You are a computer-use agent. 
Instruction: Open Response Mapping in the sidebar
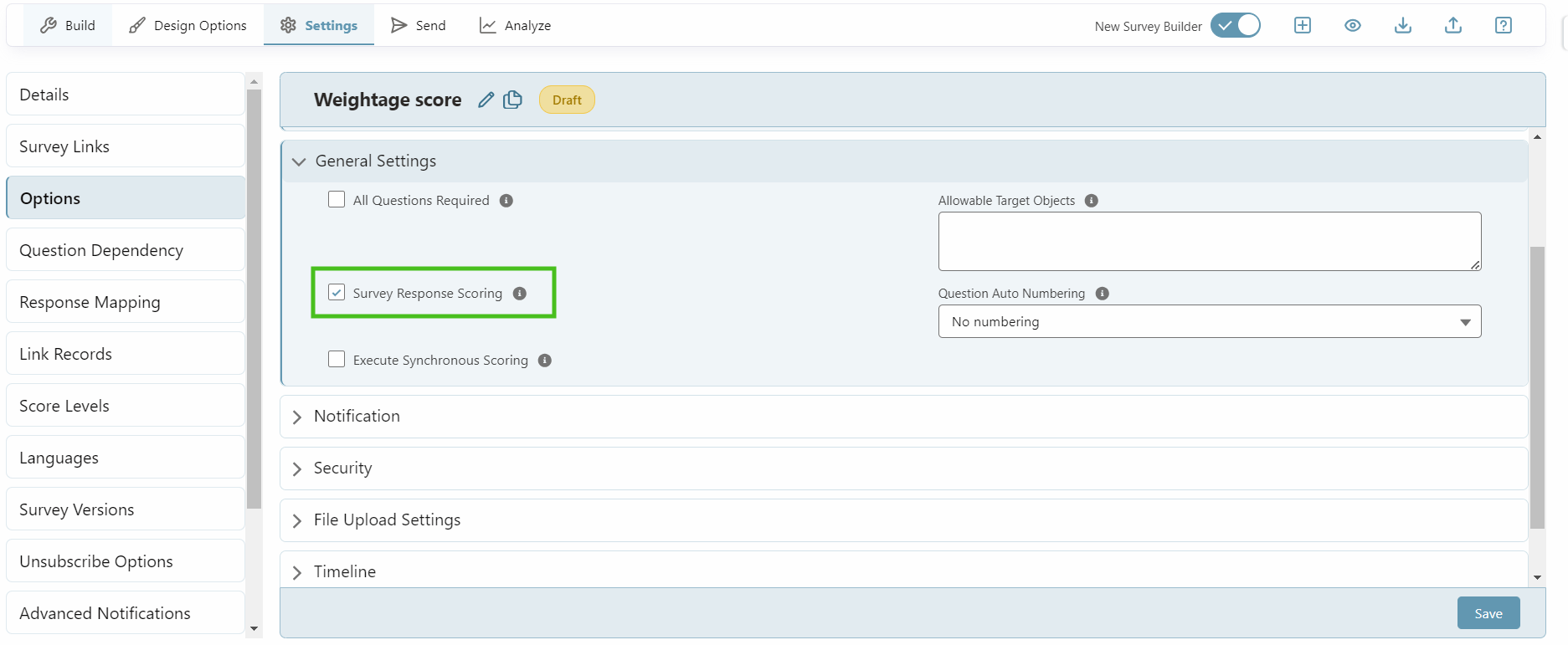[x=126, y=302]
